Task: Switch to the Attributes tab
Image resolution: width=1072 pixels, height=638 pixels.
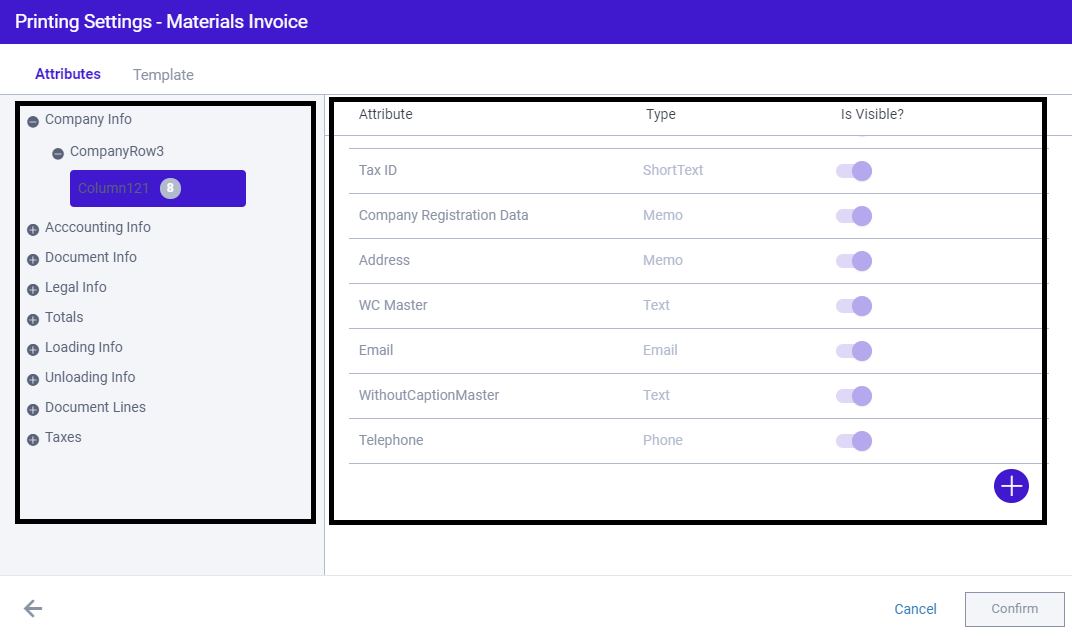Action: coord(68,74)
